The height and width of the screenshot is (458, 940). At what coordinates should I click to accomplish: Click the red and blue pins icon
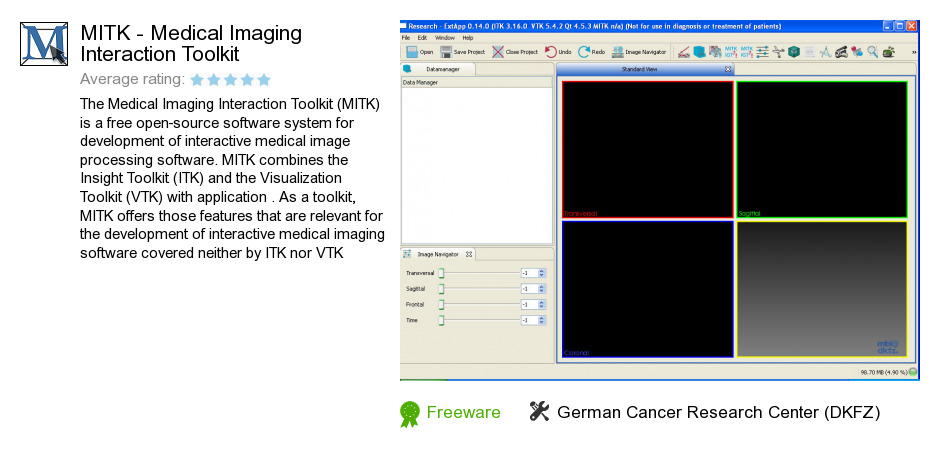857,52
